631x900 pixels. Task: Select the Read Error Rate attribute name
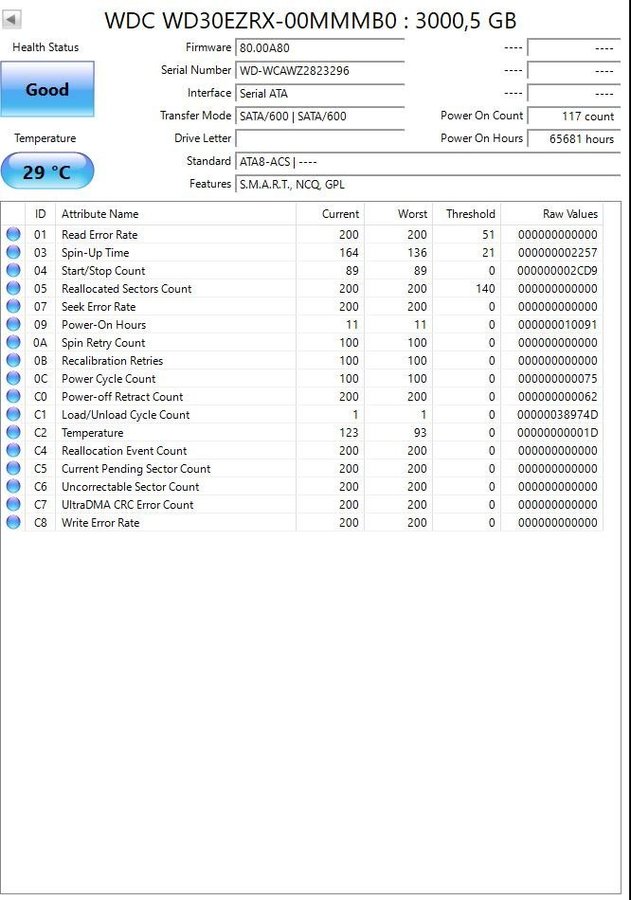pos(99,235)
